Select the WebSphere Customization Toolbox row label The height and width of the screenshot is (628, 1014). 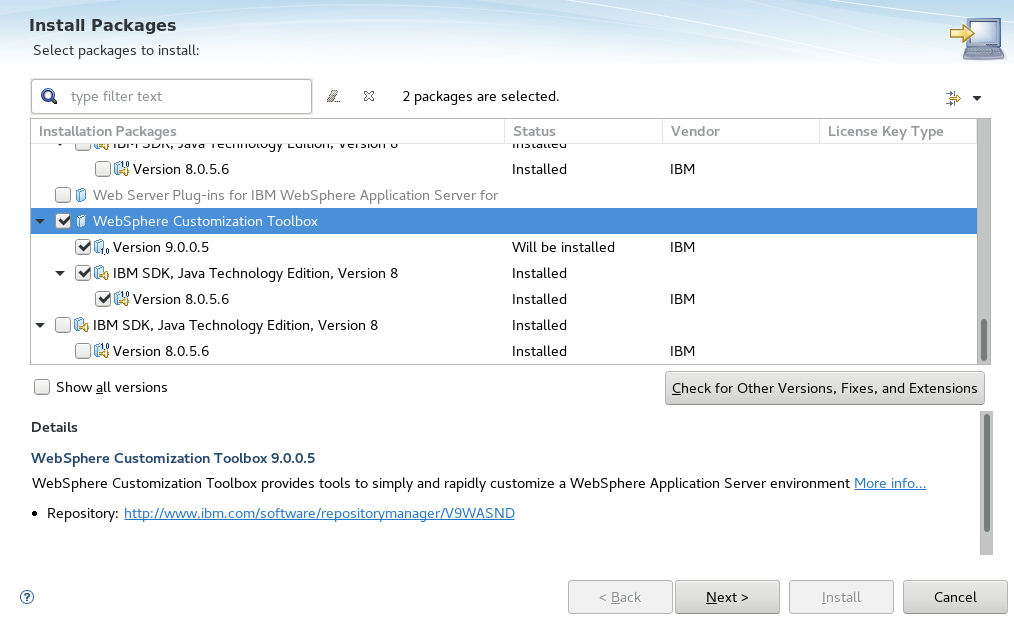click(x=205, y=221)
